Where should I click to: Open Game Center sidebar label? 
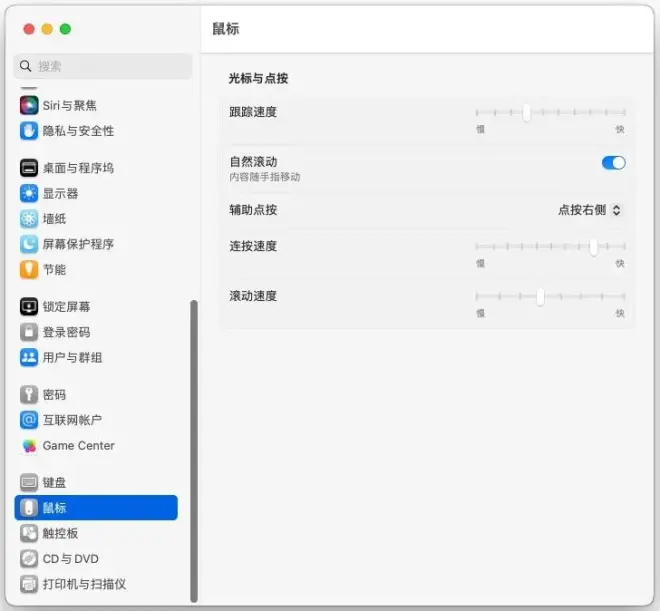[79, 446]
